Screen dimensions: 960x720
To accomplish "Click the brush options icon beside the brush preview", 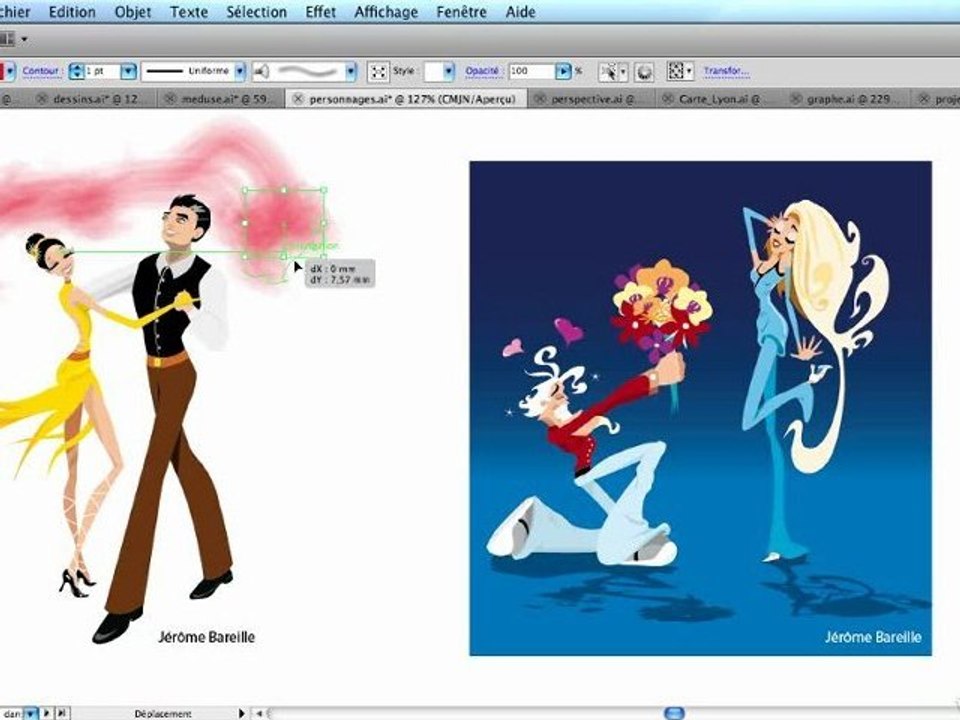I will (261, 72).
